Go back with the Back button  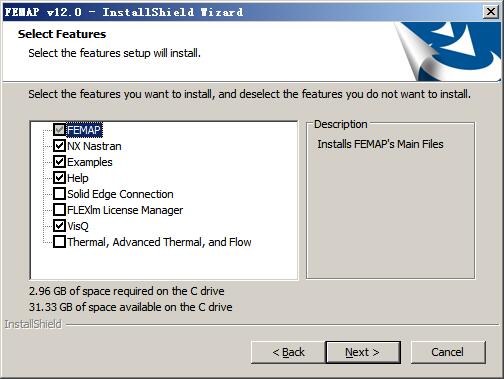coord(288,352)
